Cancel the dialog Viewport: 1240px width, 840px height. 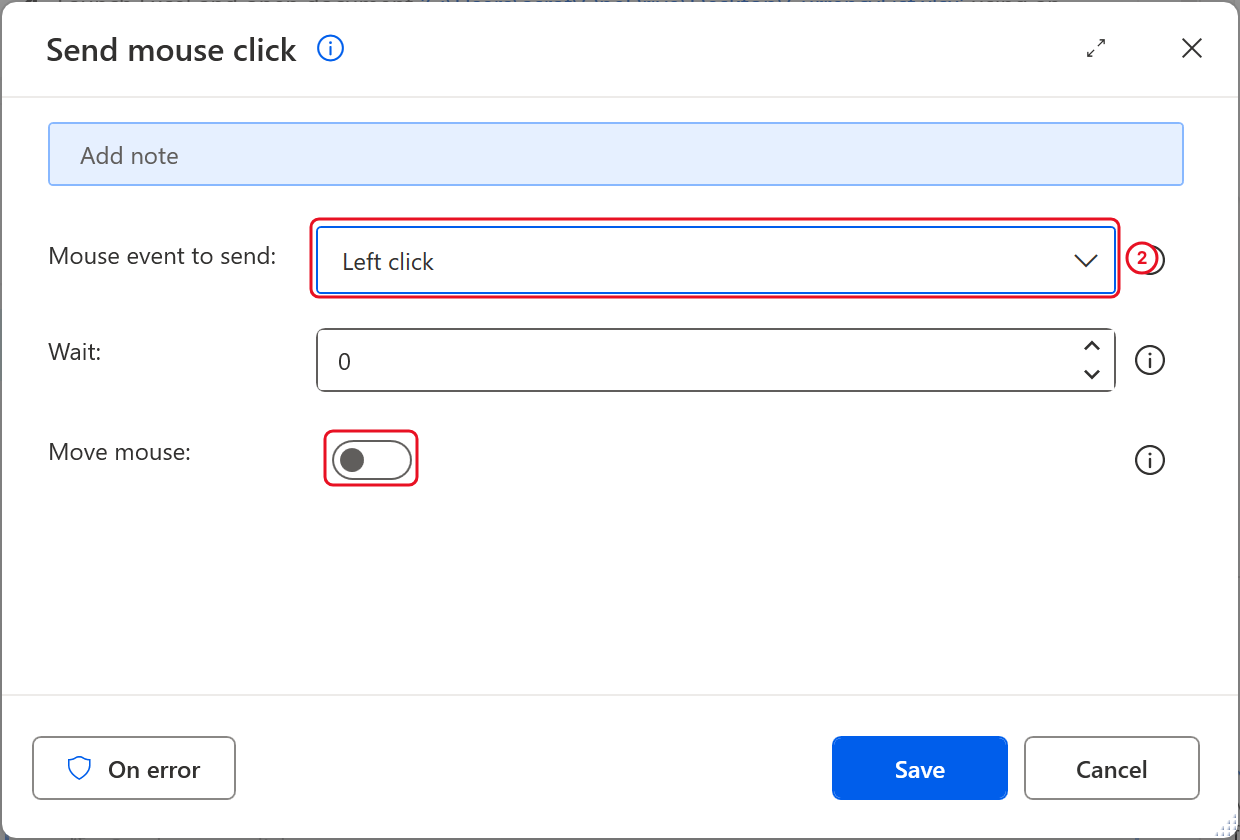point(1111,768)
